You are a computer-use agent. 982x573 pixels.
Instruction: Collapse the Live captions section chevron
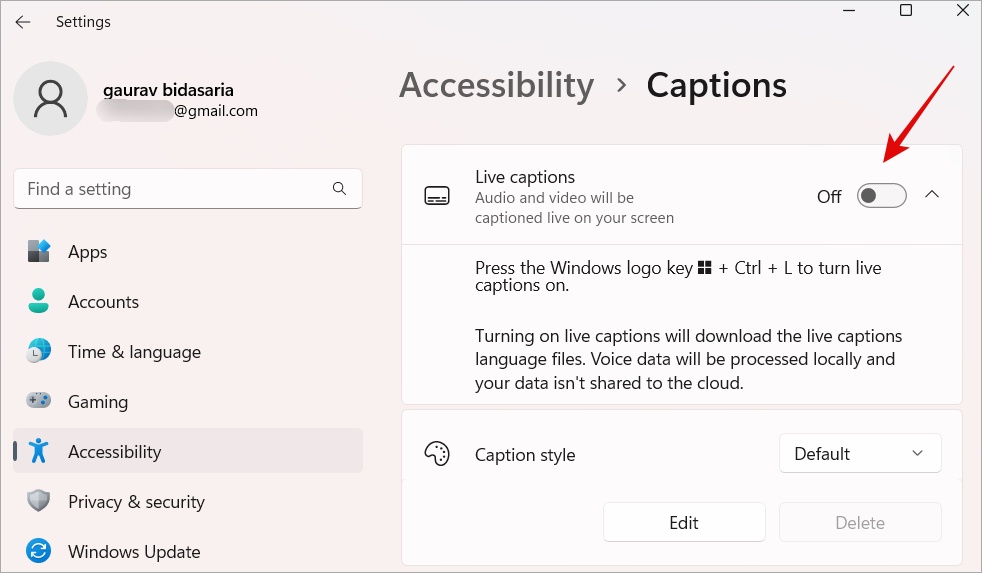pyautogui.click(x=932, y=195)
